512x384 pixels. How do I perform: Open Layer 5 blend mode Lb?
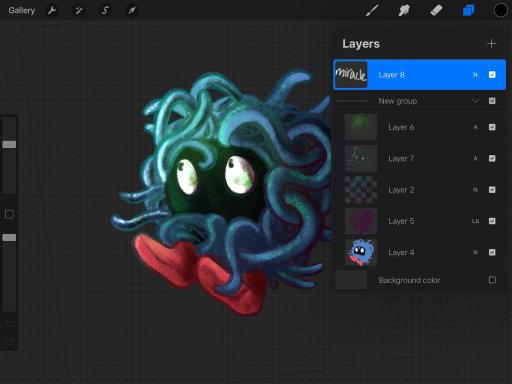click(x=476, y=221)
